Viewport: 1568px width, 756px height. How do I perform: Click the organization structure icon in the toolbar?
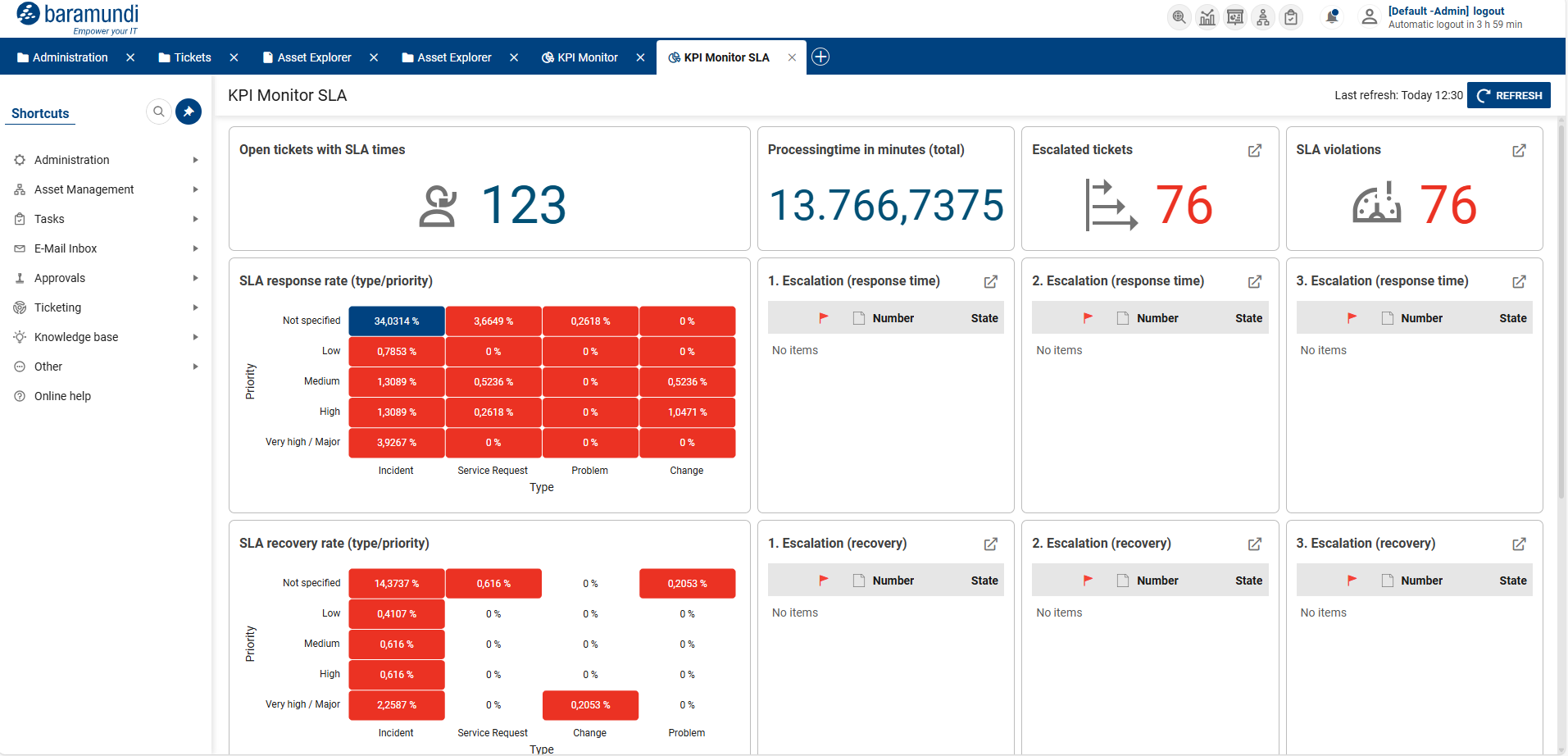pyautogui.click(x=1262, y=16)
